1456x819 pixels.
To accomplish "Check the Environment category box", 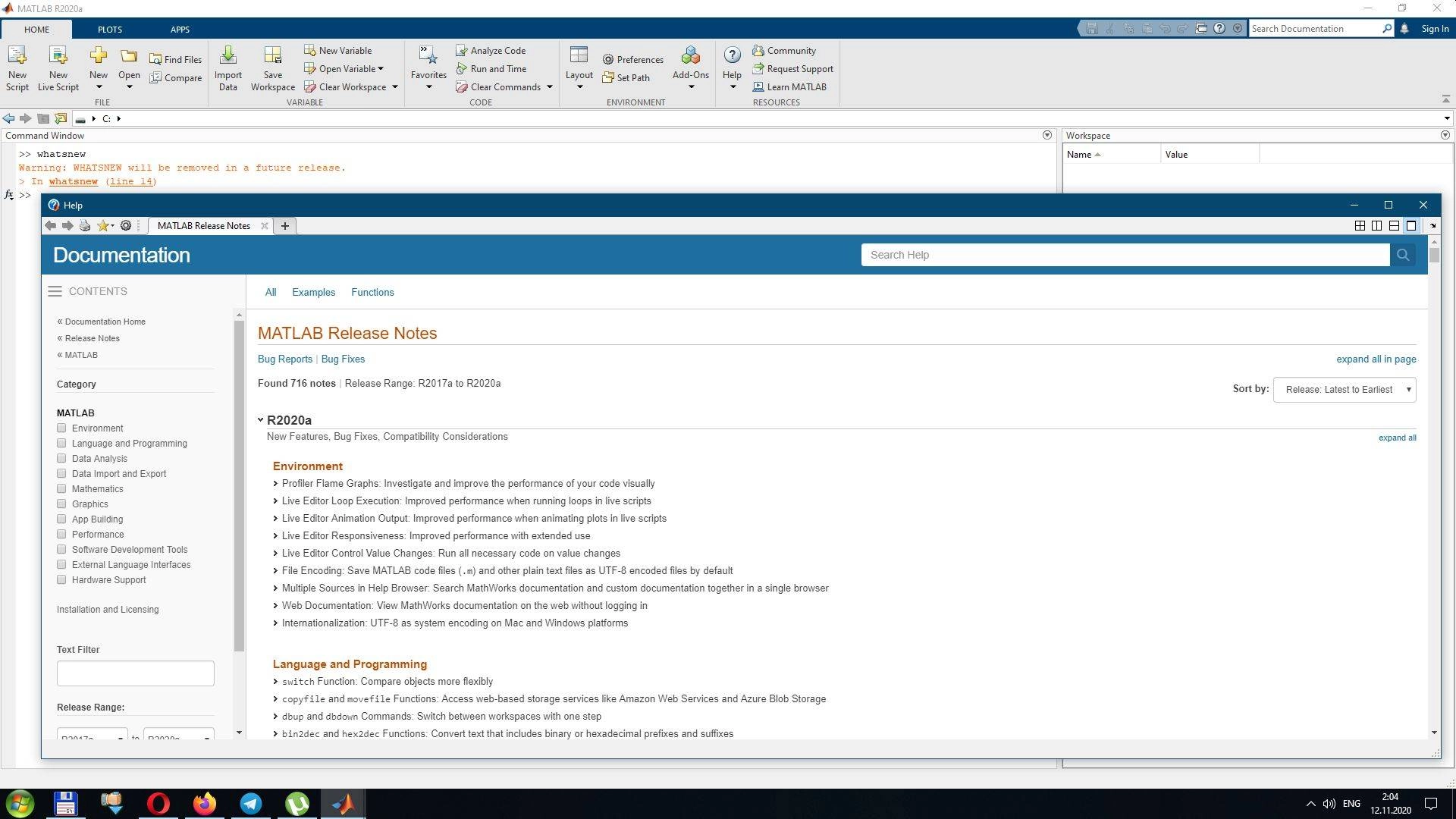I will click(x=61, y=428).
